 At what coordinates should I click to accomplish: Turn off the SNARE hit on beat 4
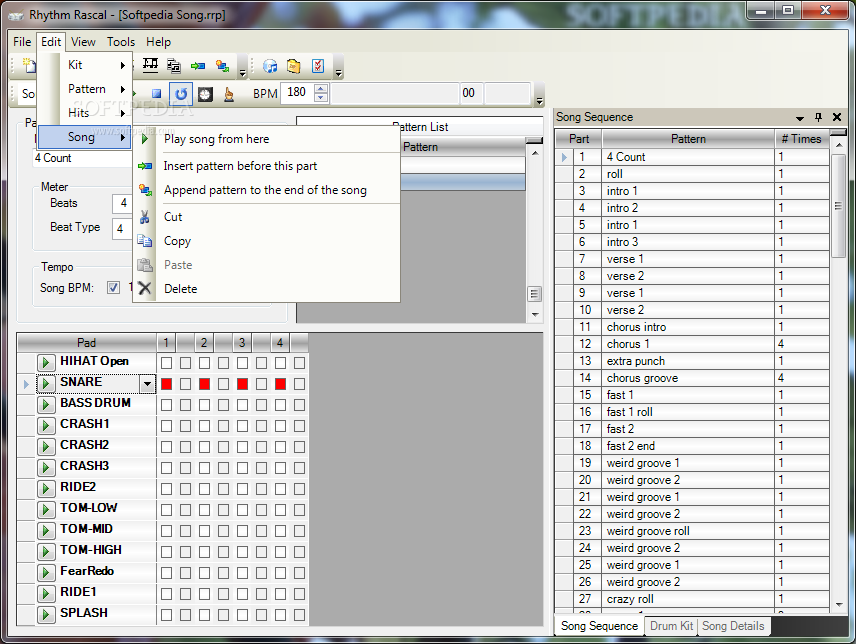[x=280, y=384]
